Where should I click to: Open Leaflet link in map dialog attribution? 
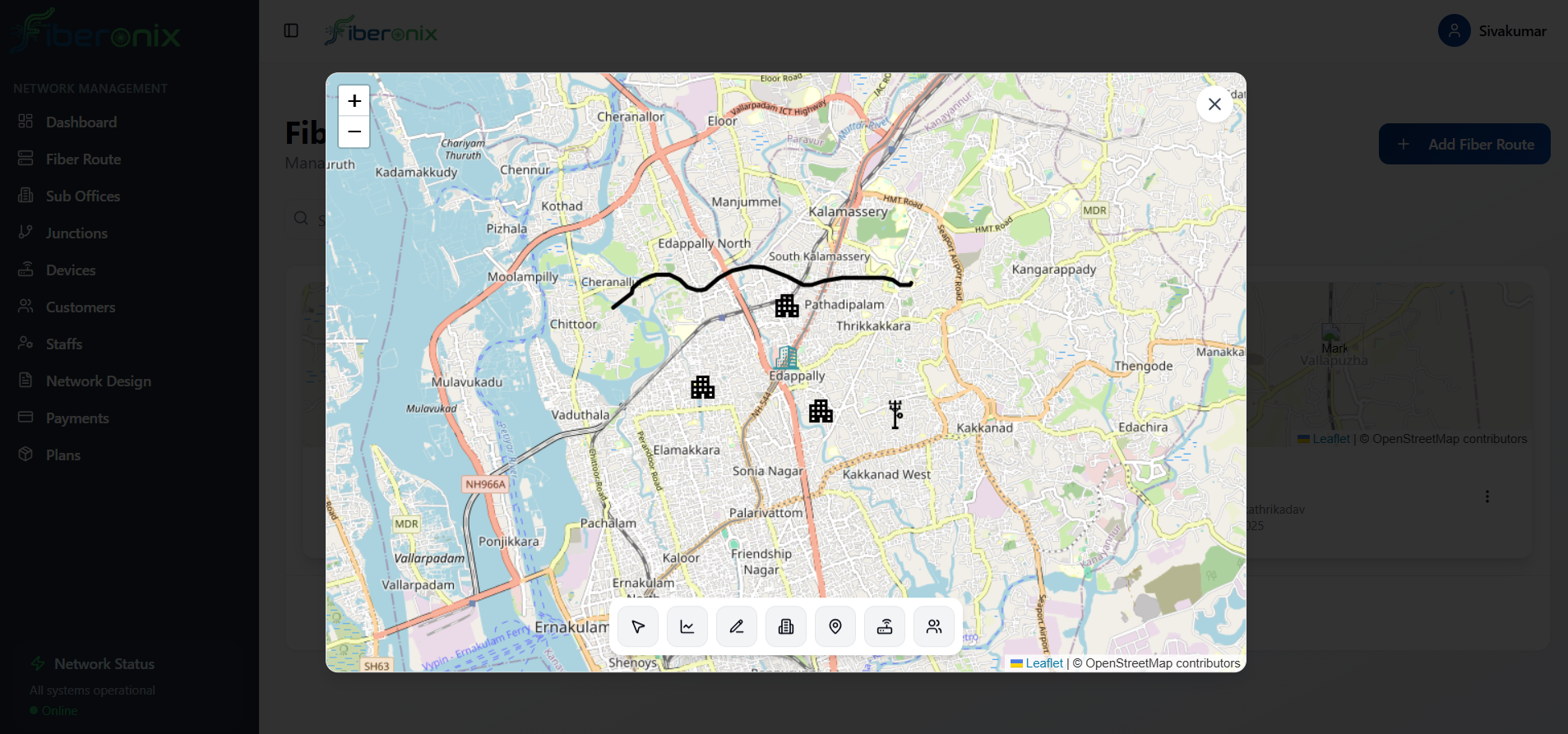[x=1043, y=663]
